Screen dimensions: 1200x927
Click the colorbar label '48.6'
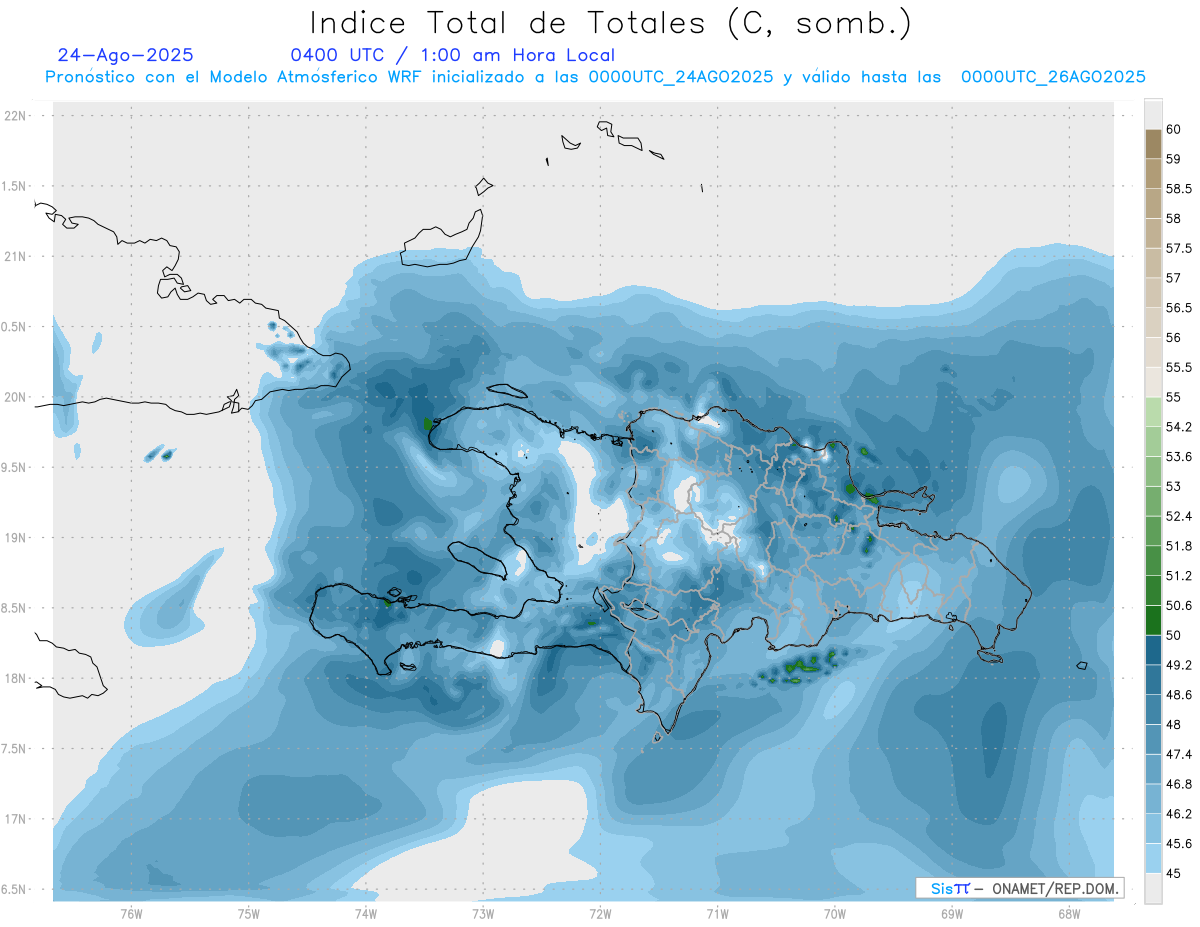[x=1179, y=695]
